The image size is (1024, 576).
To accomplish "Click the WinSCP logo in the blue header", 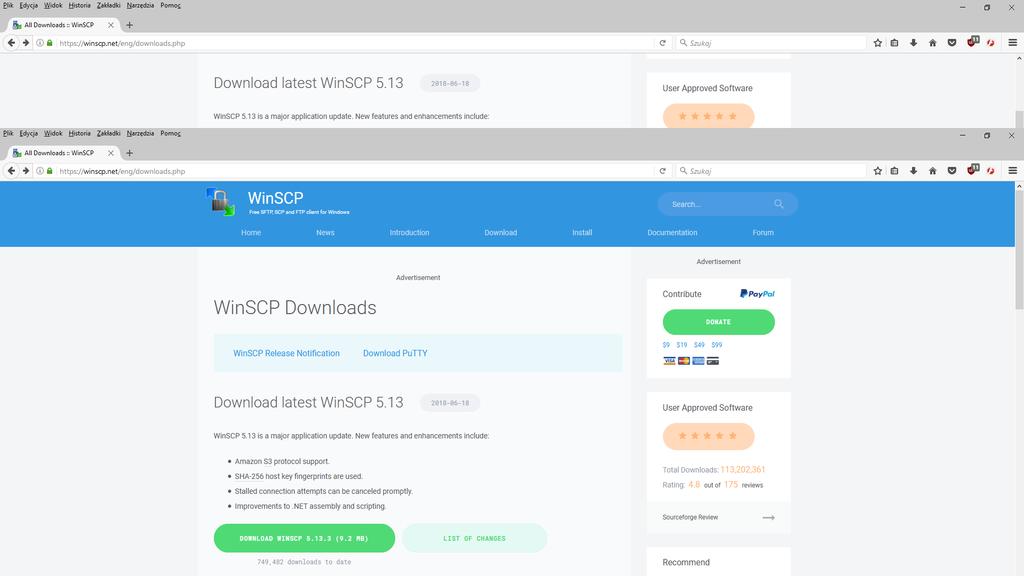I will (x=220, y=202).
